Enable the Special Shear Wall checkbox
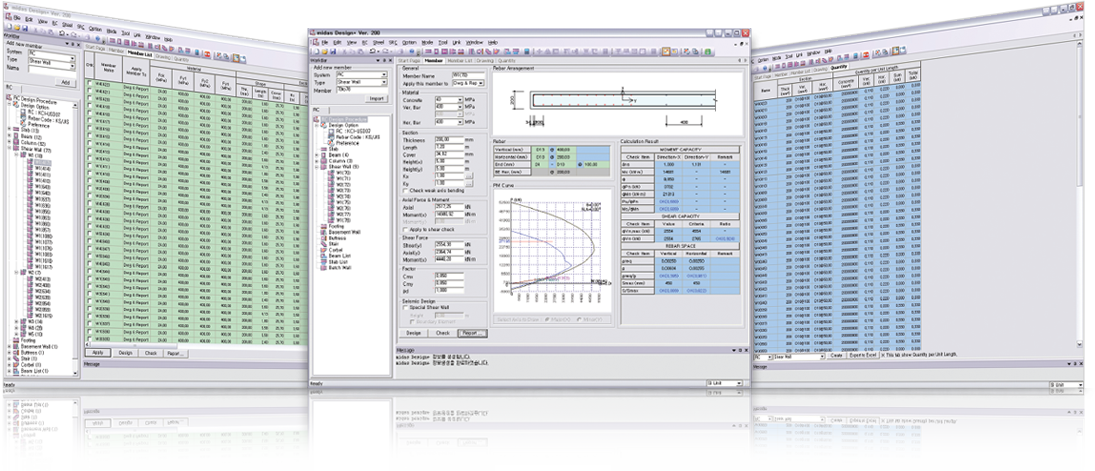The image size is (1095, 471). (405, 307)
